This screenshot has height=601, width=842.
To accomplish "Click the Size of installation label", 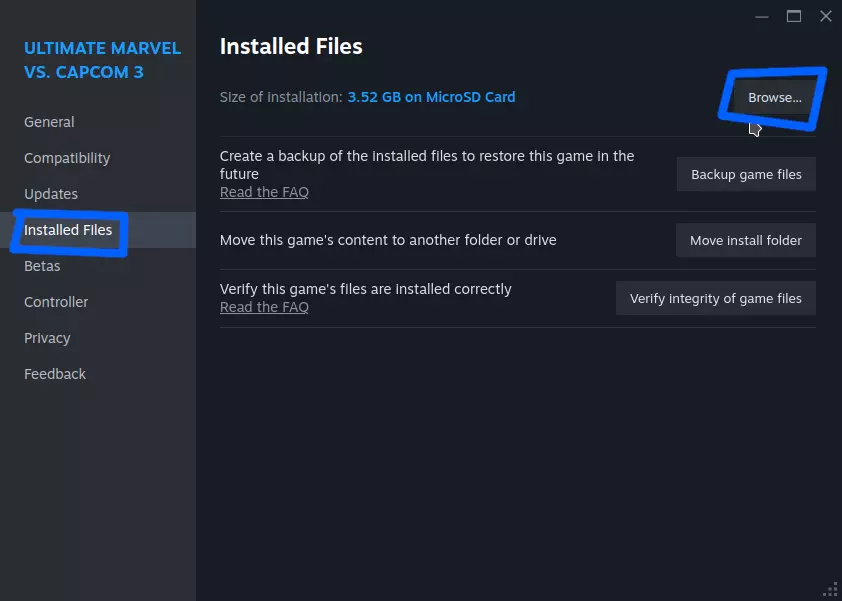I will 281,97.
